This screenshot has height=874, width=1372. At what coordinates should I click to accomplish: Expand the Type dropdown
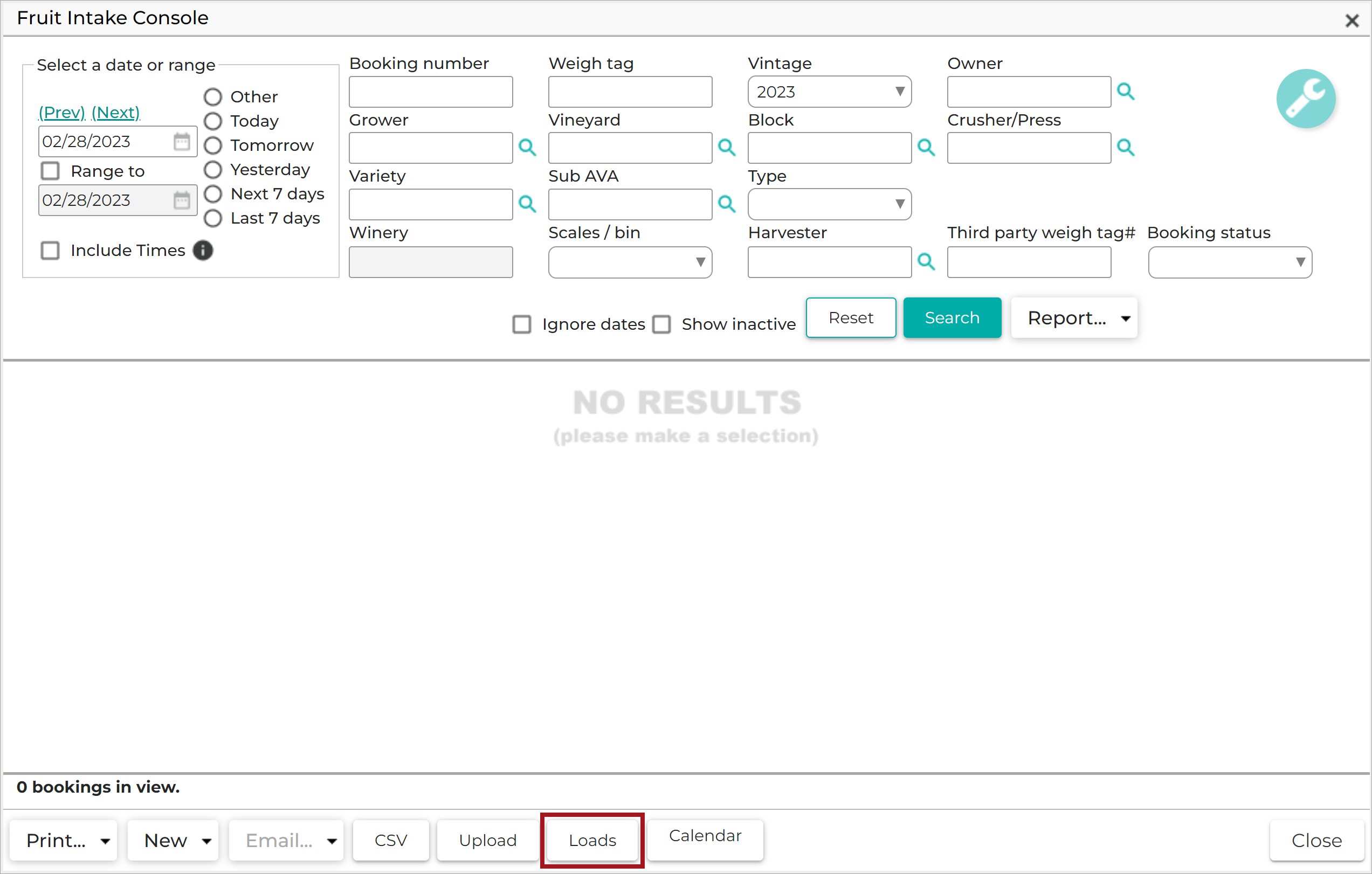[x=830, y=204]
